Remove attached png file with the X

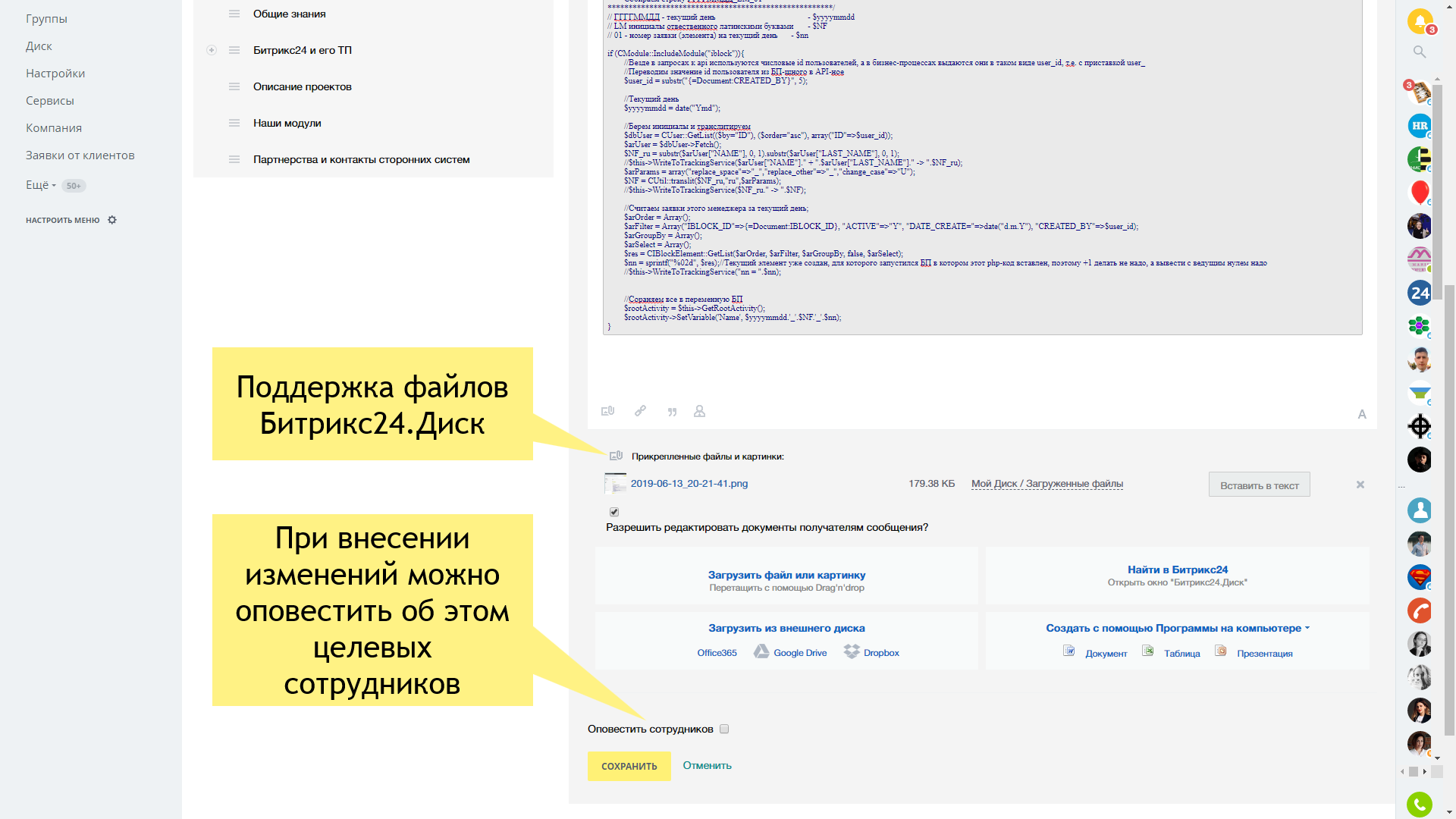coord(1360,485)
